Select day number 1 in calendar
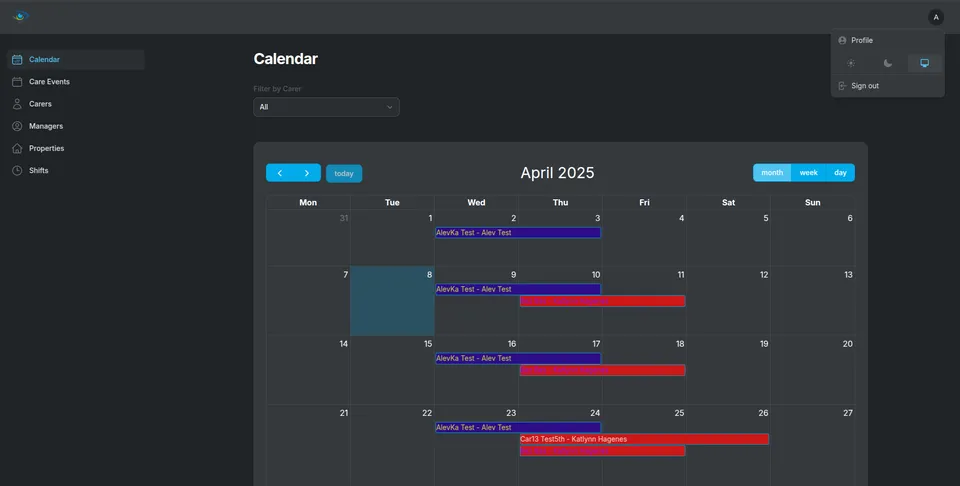The width and height of the screenshot is (960, 486). pos(430,218)
